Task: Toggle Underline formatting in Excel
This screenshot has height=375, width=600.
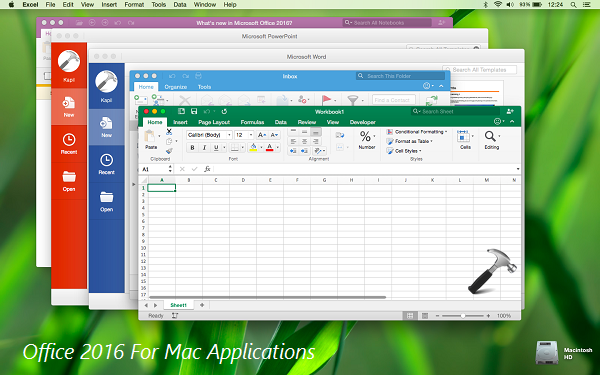Action: (x=216, y=148)
